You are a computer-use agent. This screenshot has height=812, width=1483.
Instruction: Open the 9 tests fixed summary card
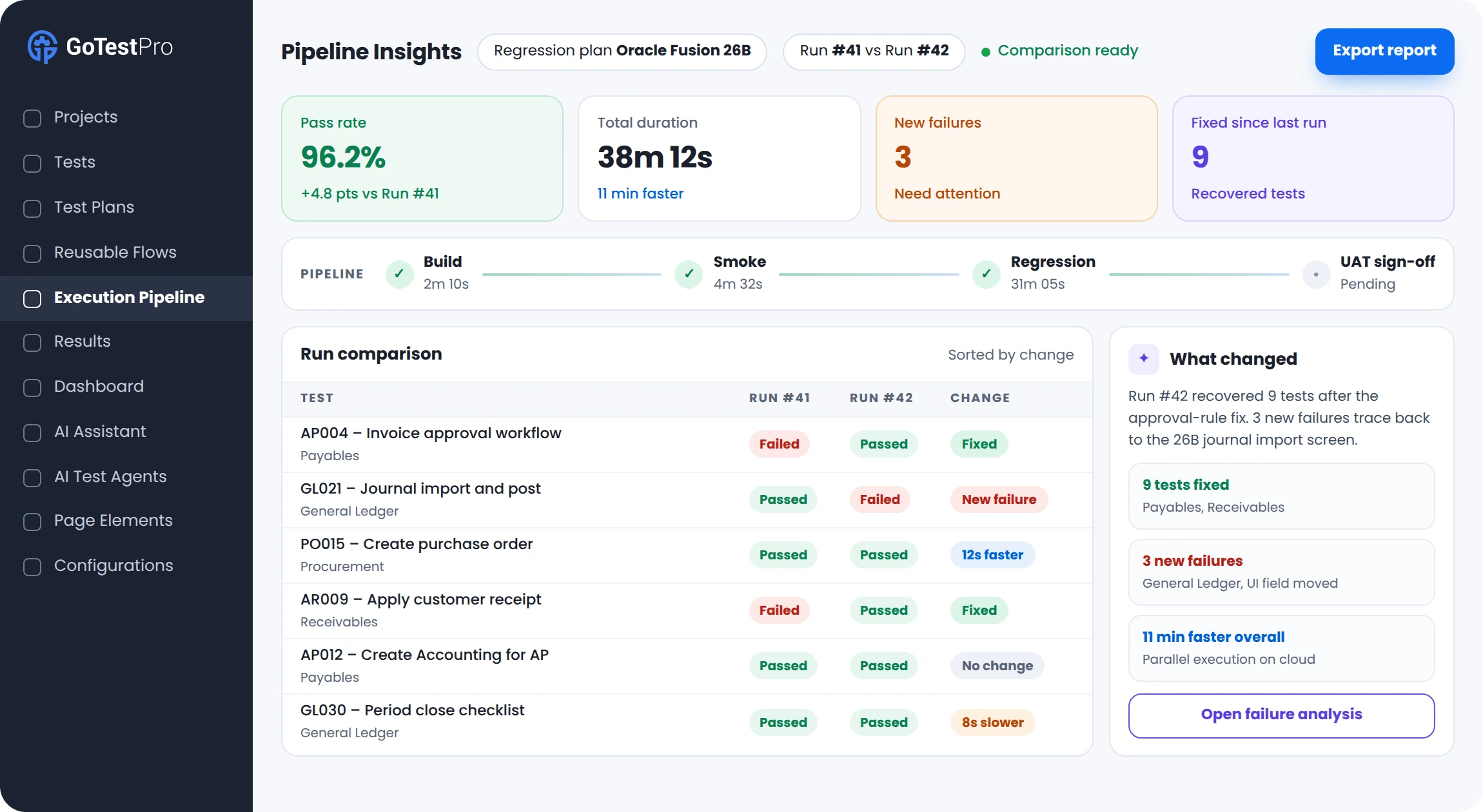pos(1281,496)
